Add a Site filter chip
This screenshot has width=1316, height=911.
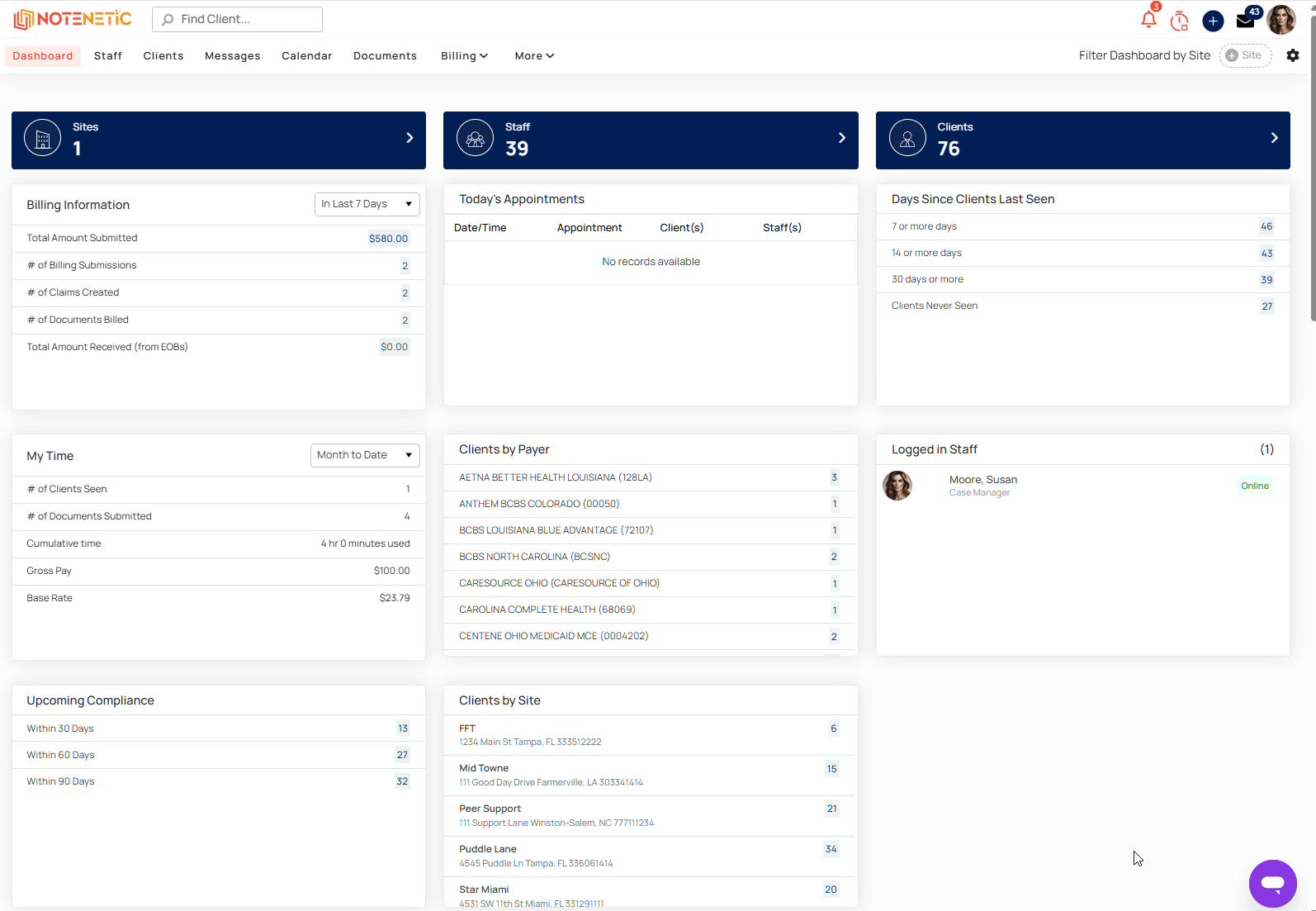click(1245, 55)
